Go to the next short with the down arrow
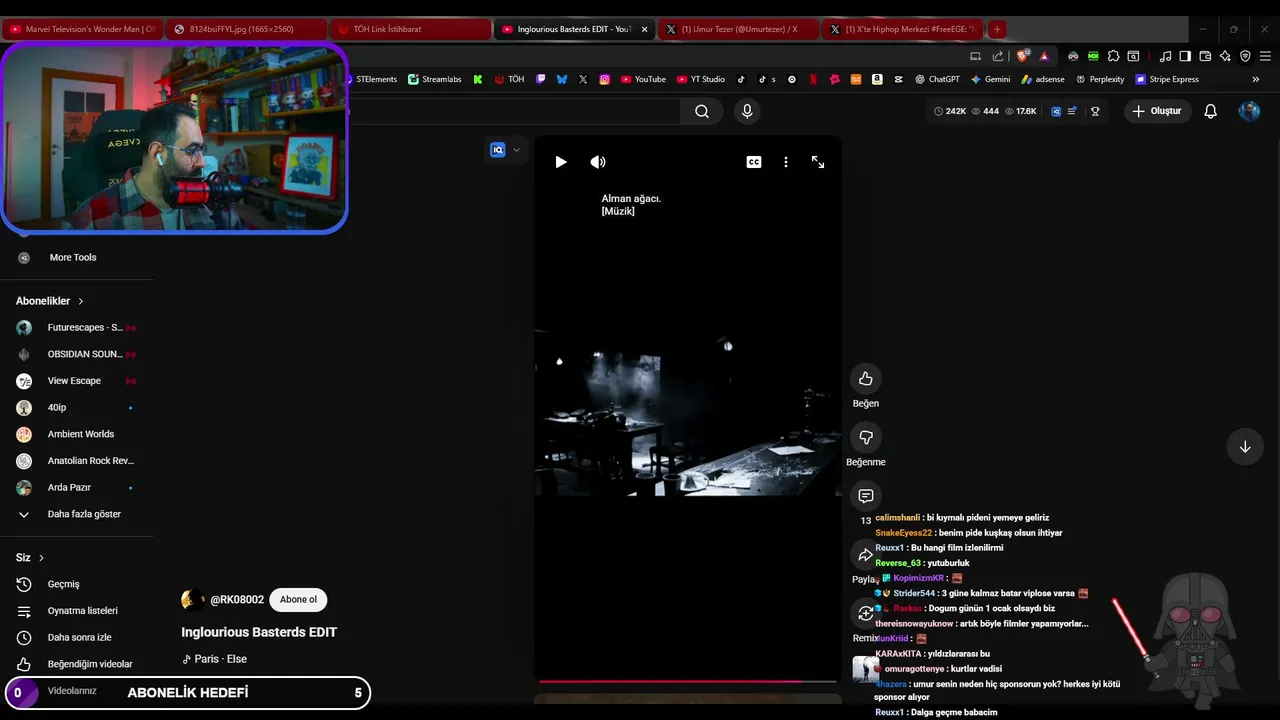The image size is (1280, 720). coord(1245,447)
